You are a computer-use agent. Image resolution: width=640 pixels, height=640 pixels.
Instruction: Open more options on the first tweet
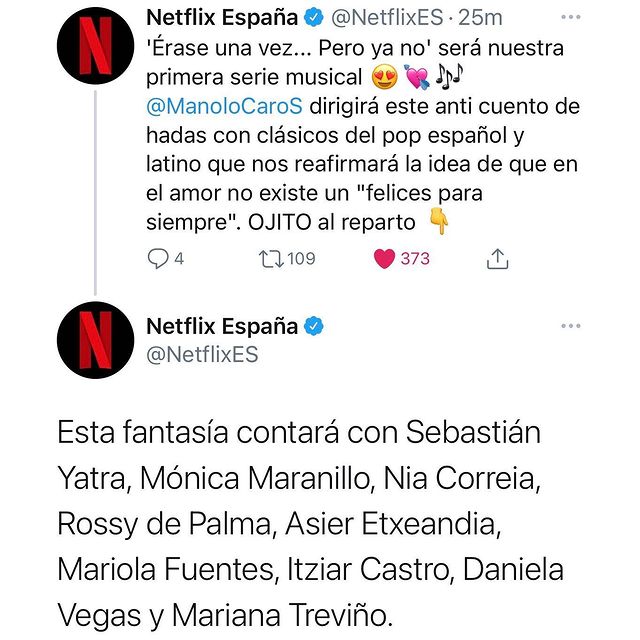(571, 17)
